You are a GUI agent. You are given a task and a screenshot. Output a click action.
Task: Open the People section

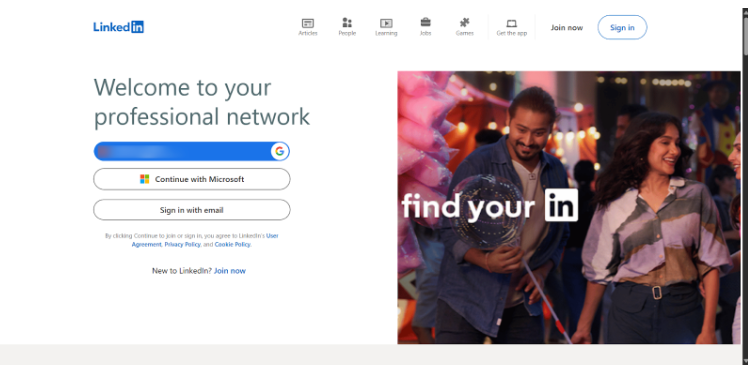(347, 27)
